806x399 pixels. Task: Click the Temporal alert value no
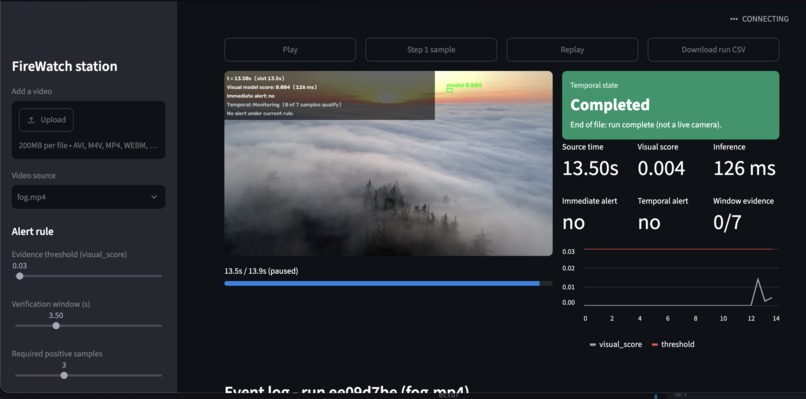pyautogui.click(x=649, y=222)
